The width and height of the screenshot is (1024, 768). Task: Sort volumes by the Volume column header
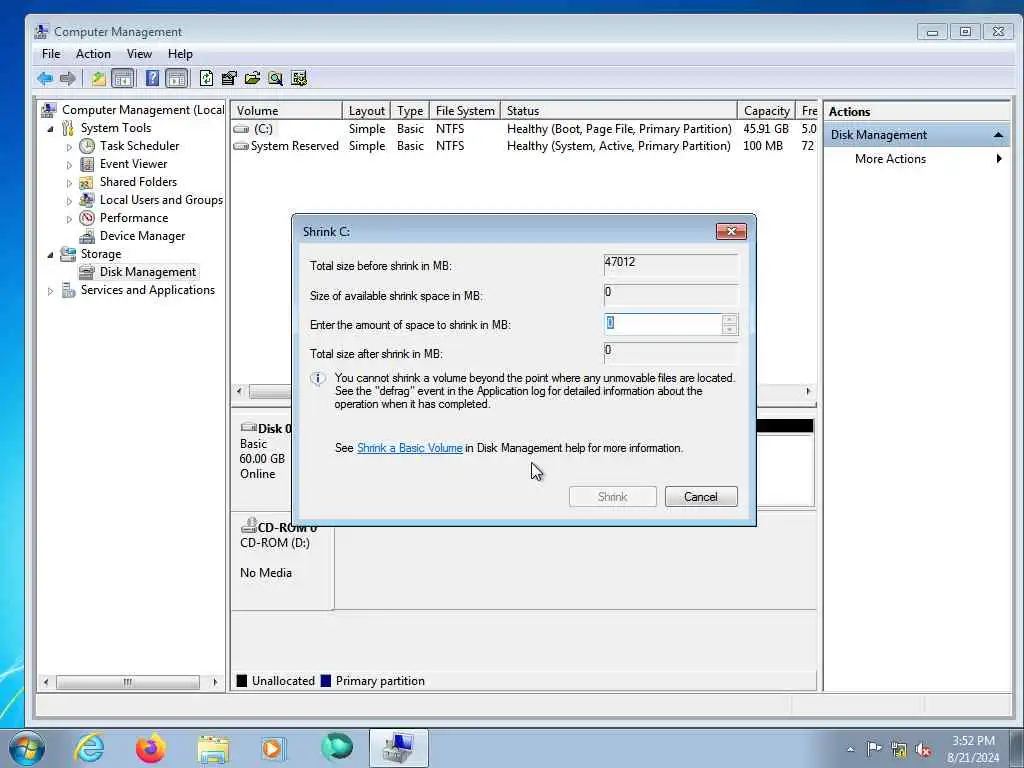(287, 111)
